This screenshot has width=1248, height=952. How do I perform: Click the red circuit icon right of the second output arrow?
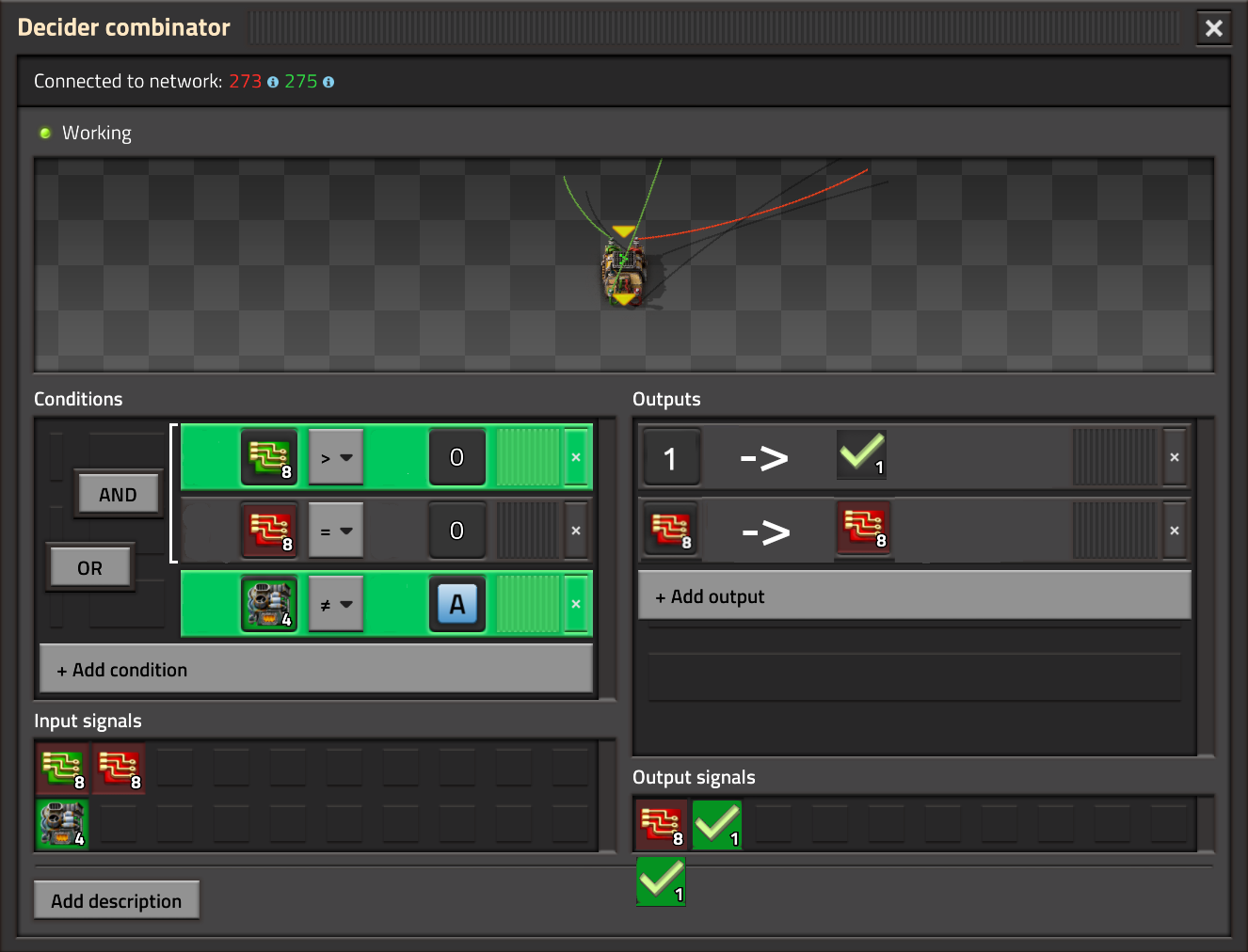coord(864,529)
